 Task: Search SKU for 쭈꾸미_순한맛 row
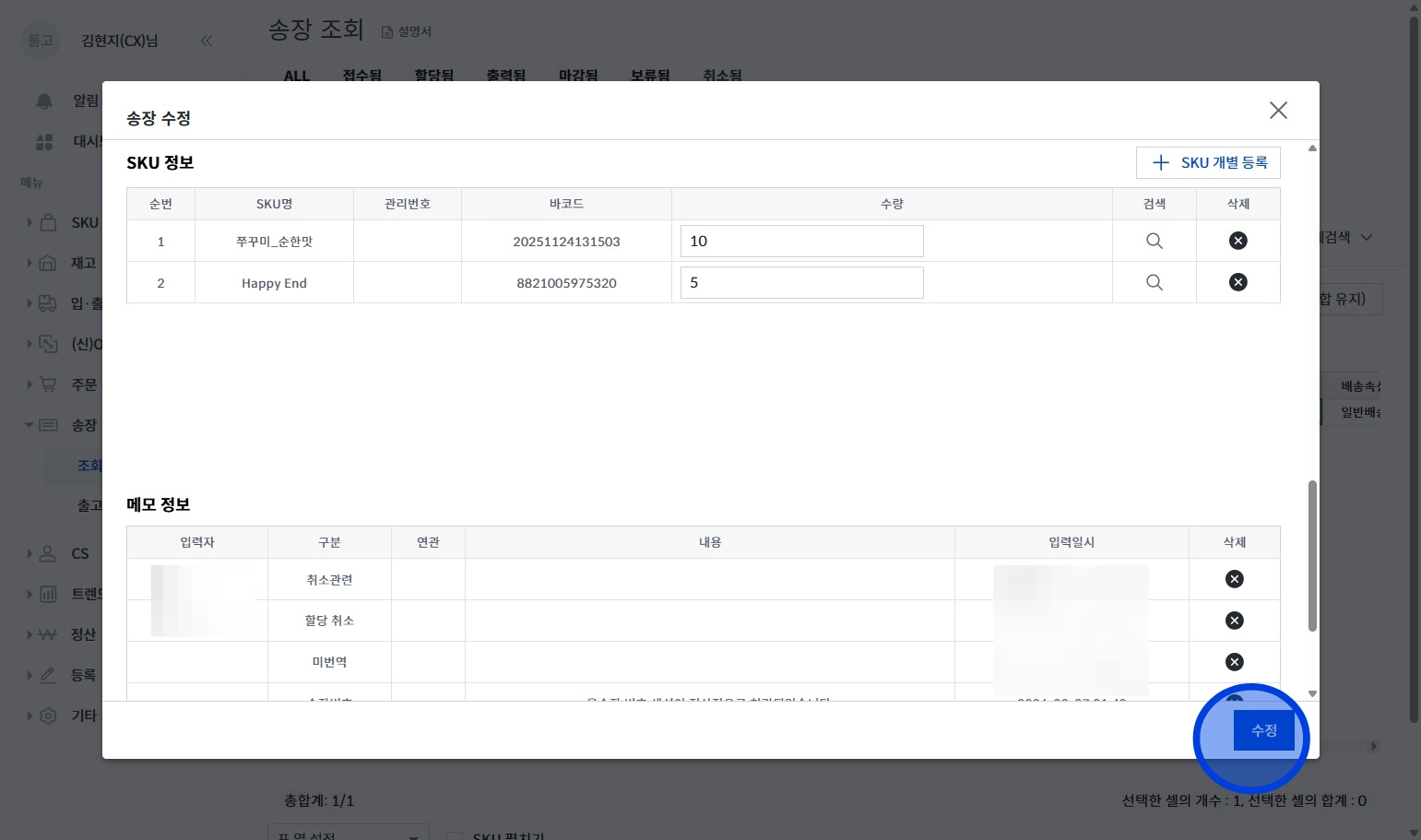coord(1155,242)
